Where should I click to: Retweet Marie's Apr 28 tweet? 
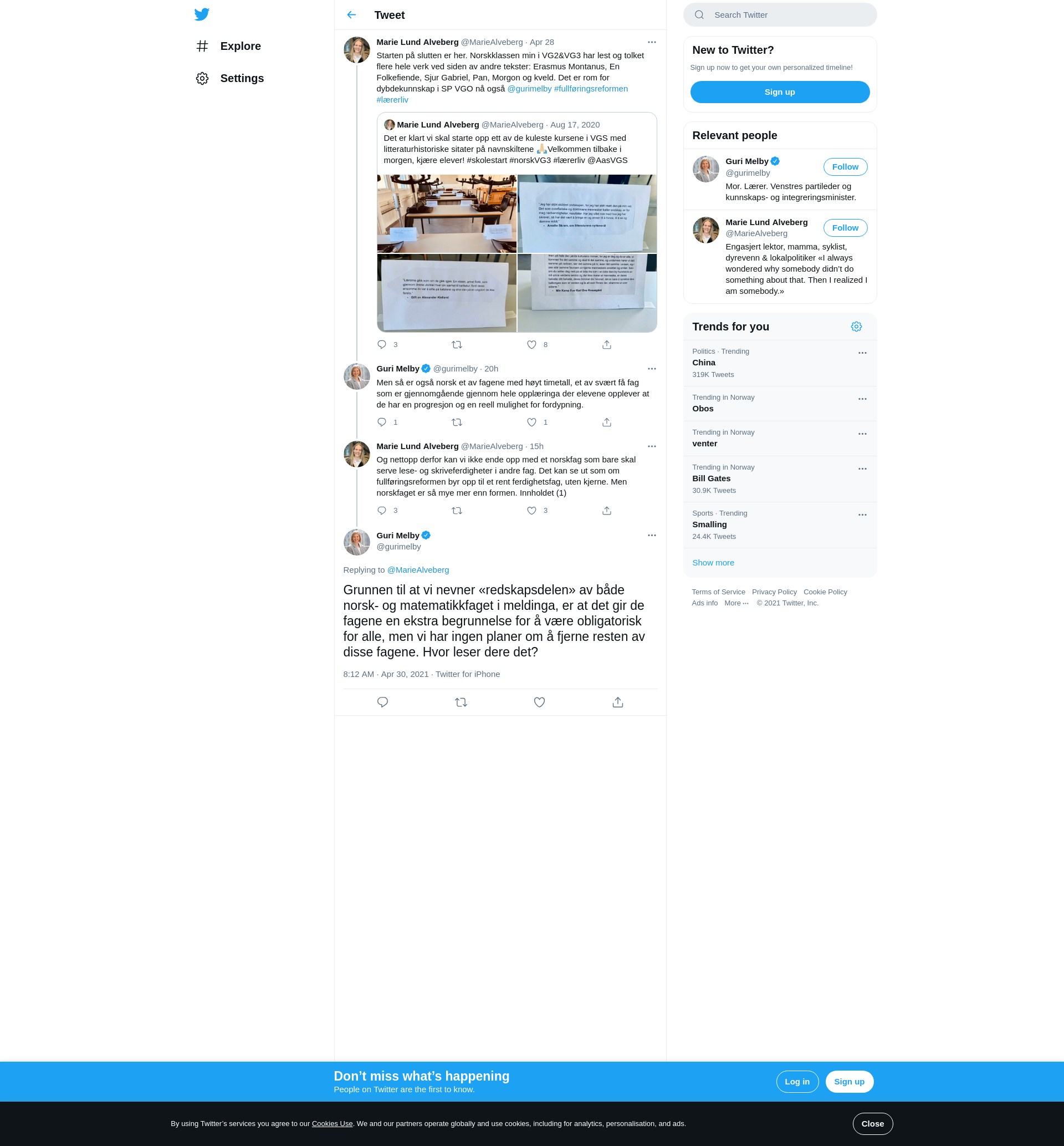(x=457, y=344)
